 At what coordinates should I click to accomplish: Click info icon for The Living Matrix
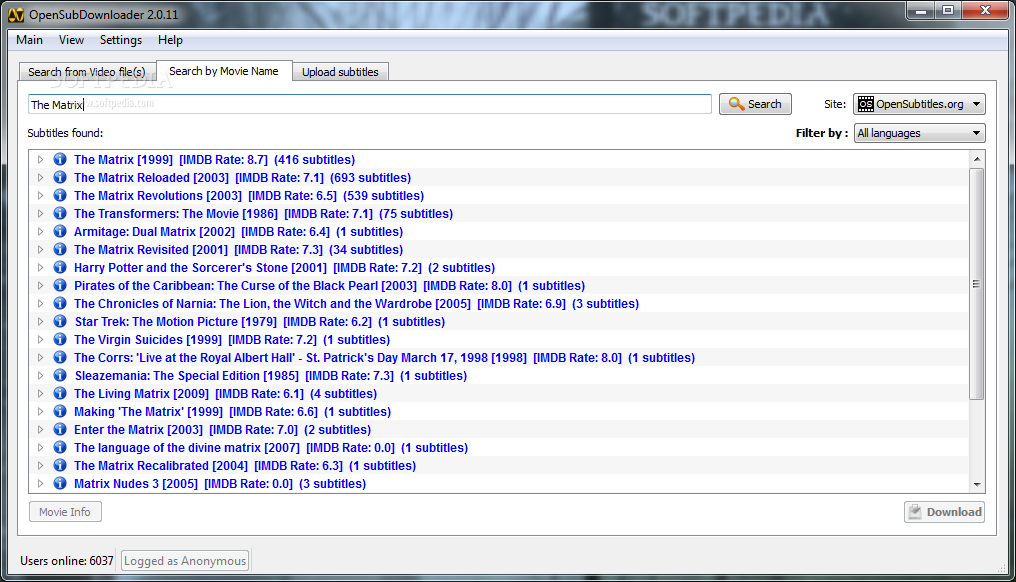(60, 393)
